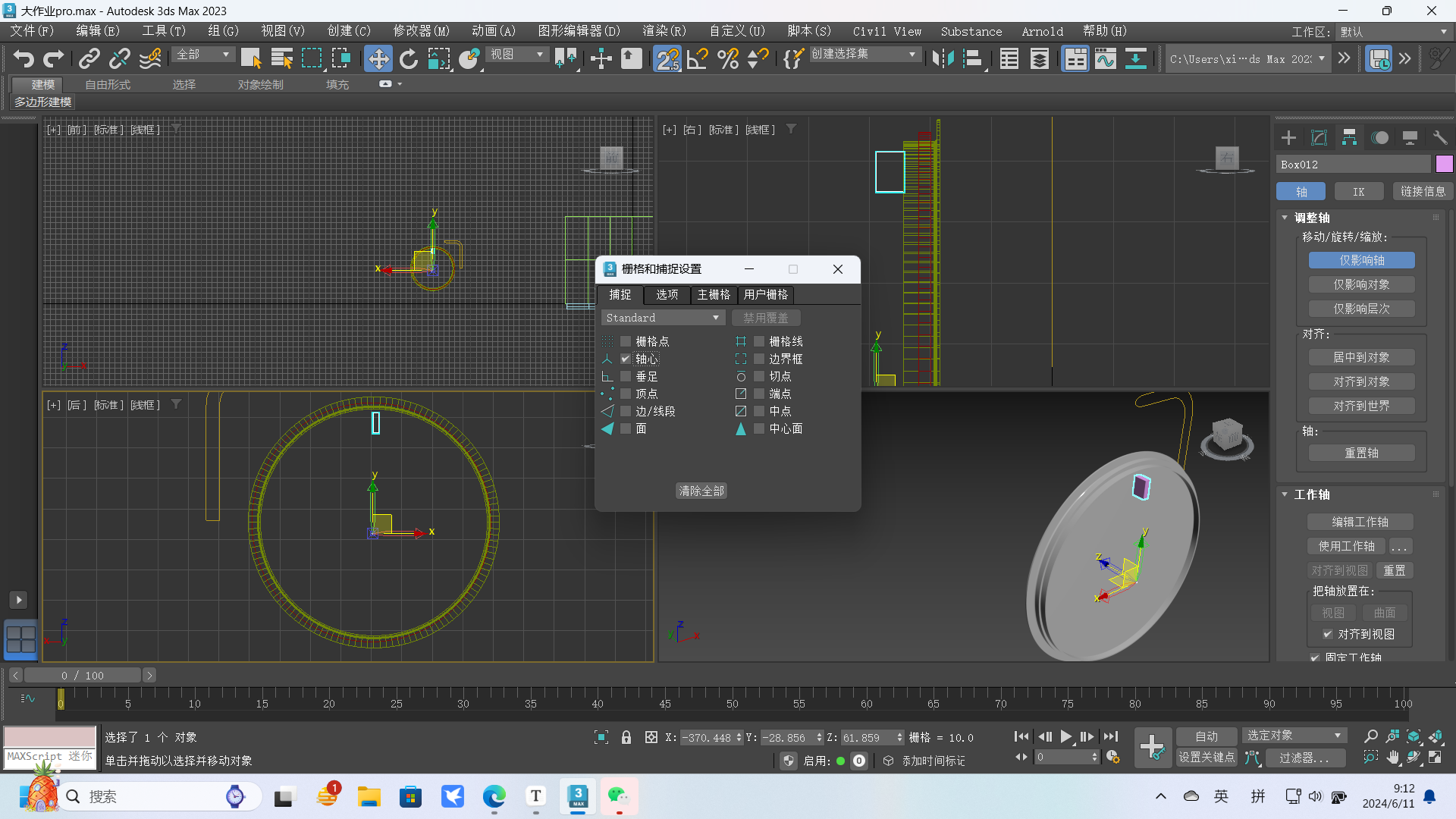Image resolution: width=1456 pixels, height=819 pixels.
Task: Open Select by Name icon
Action: click(x=281, y=58)
